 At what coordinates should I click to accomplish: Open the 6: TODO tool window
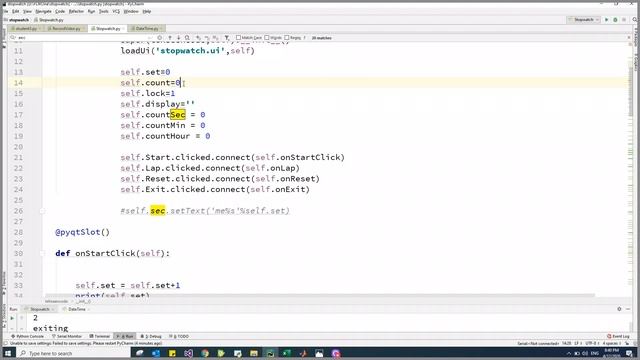179,336
